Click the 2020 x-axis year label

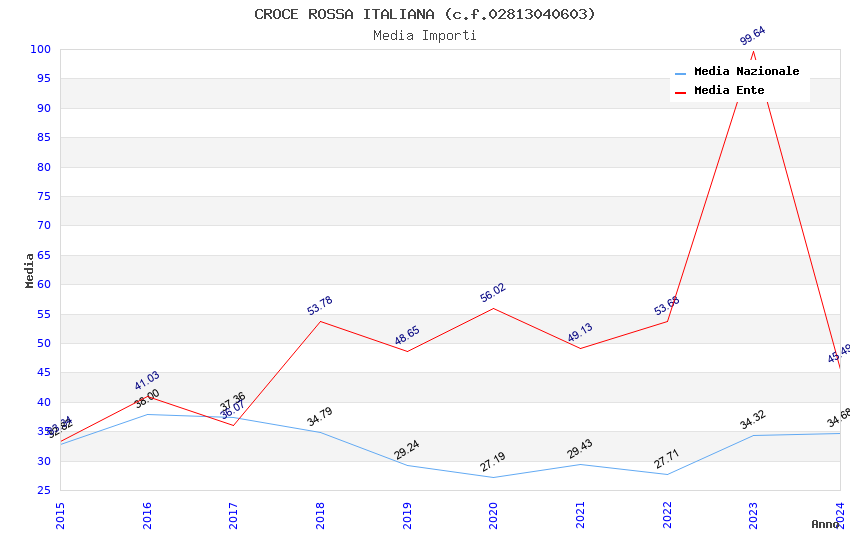(493, 516)
